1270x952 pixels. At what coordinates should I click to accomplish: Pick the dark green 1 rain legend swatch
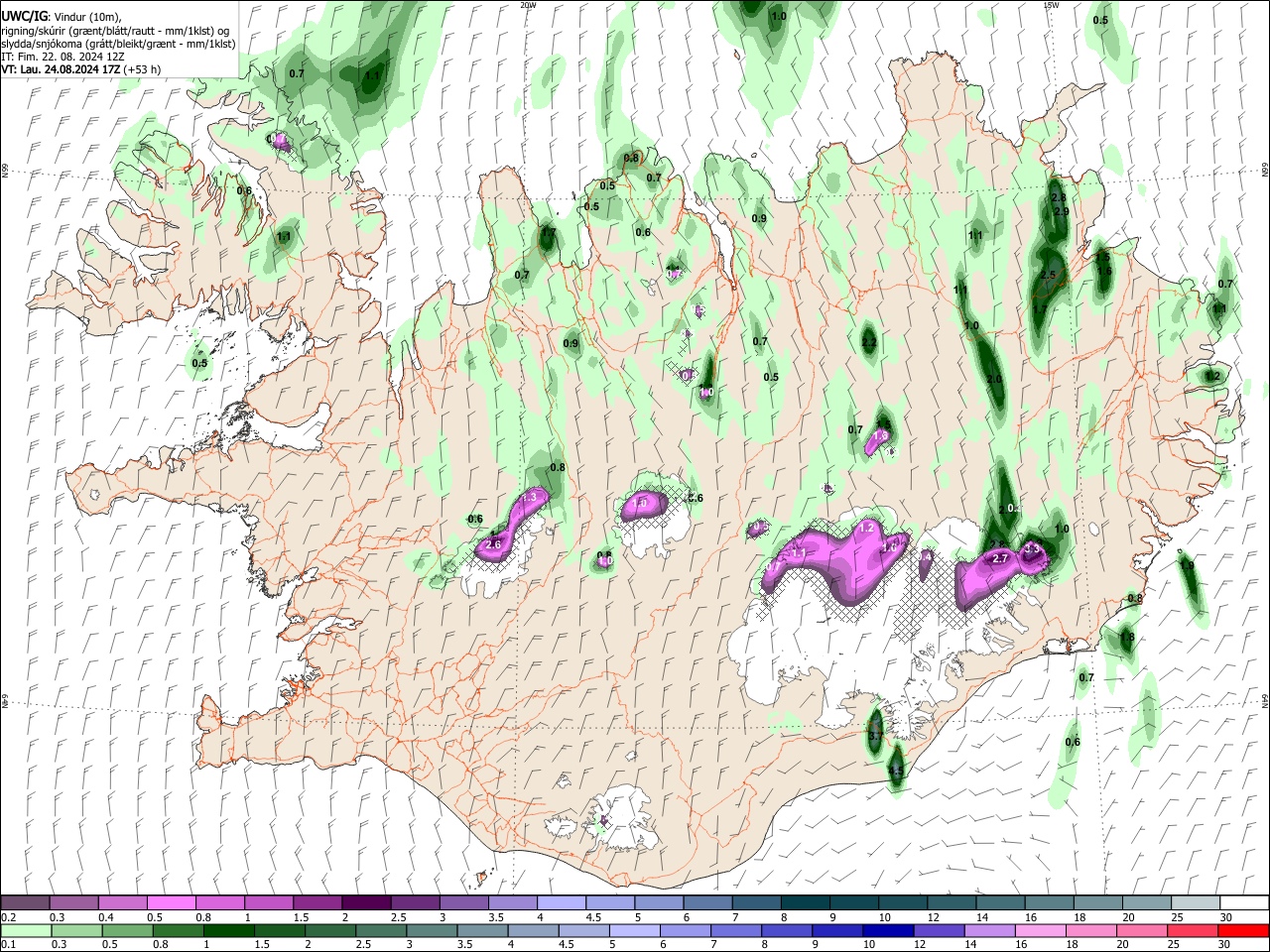click(x=228, y=931)
